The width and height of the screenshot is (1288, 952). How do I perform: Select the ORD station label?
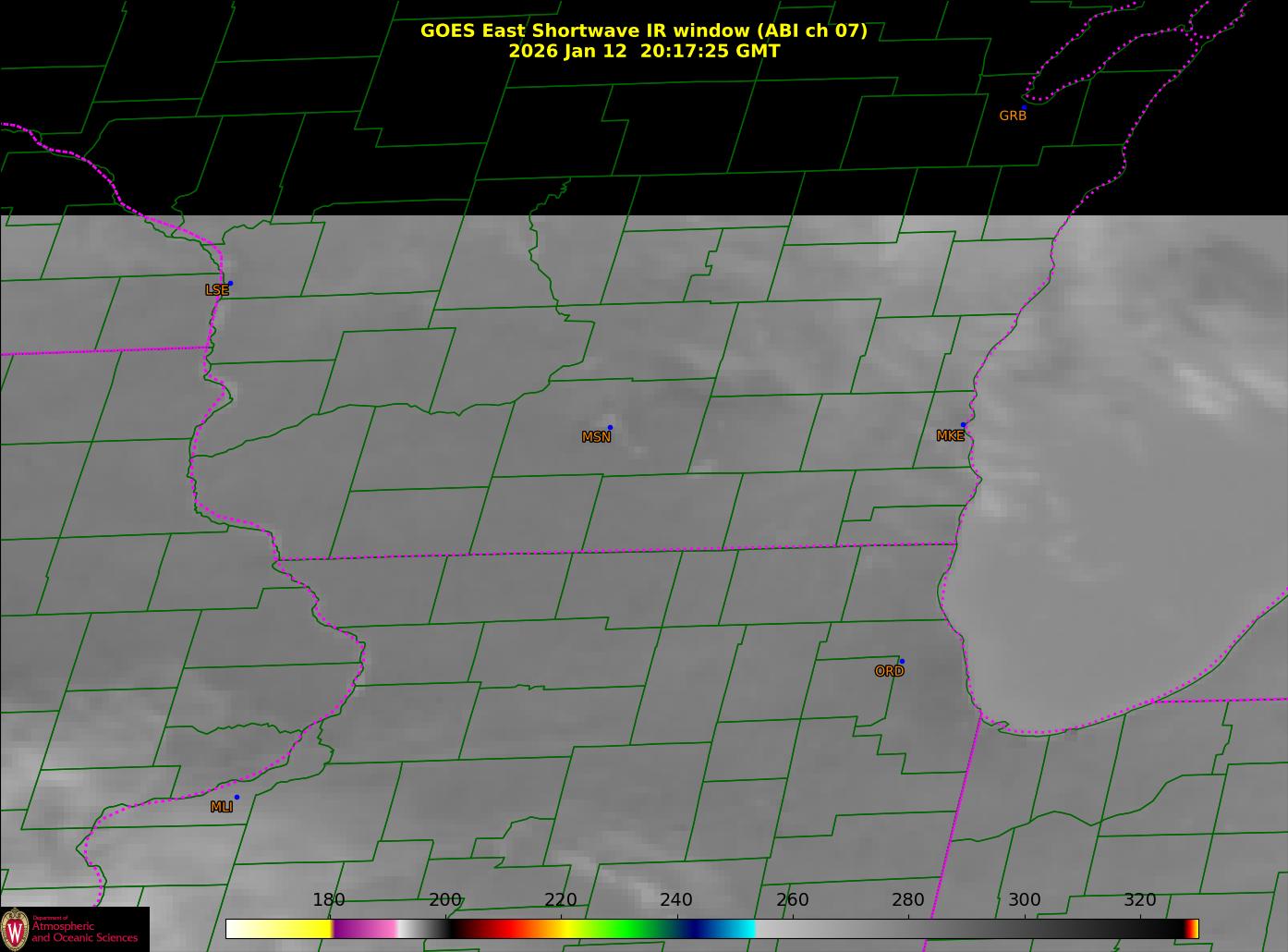click(x=889, y=672)
